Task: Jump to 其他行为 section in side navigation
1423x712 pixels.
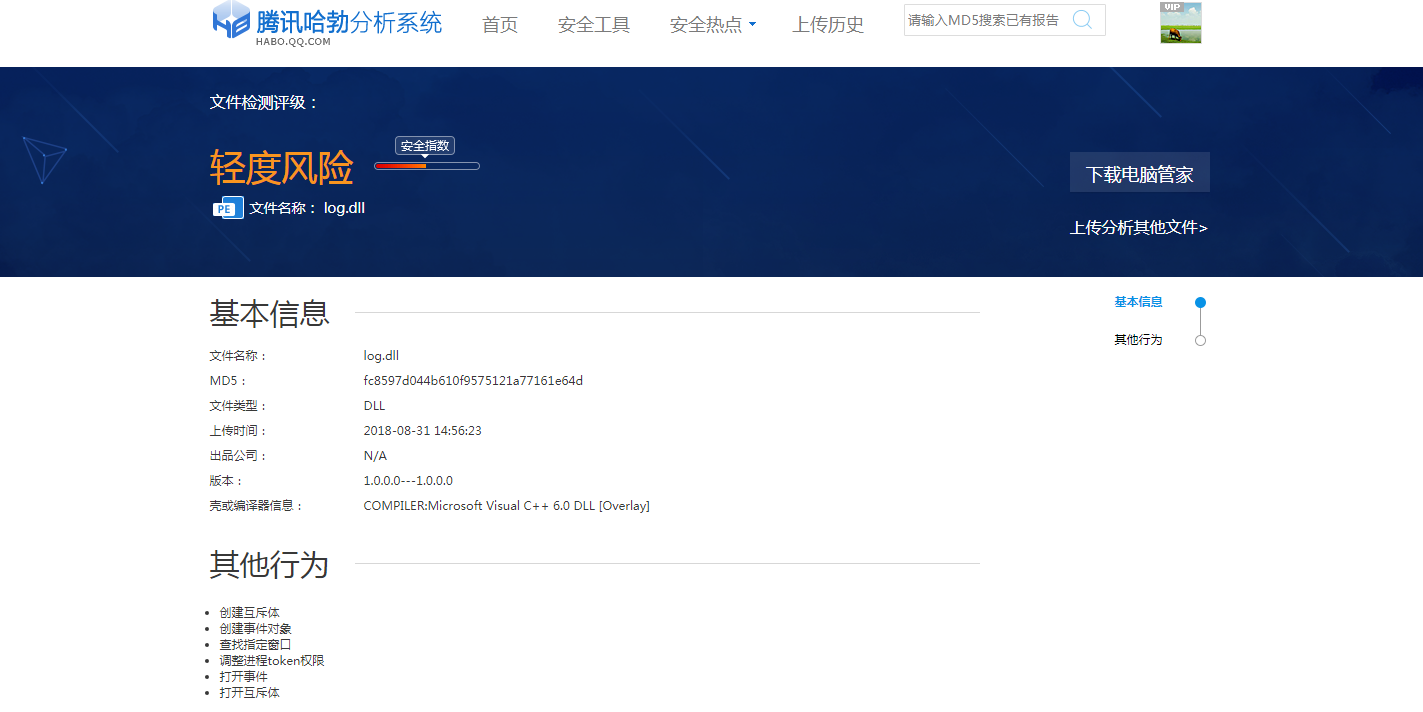Action: pyautogui.click(x=1139, y=340)
